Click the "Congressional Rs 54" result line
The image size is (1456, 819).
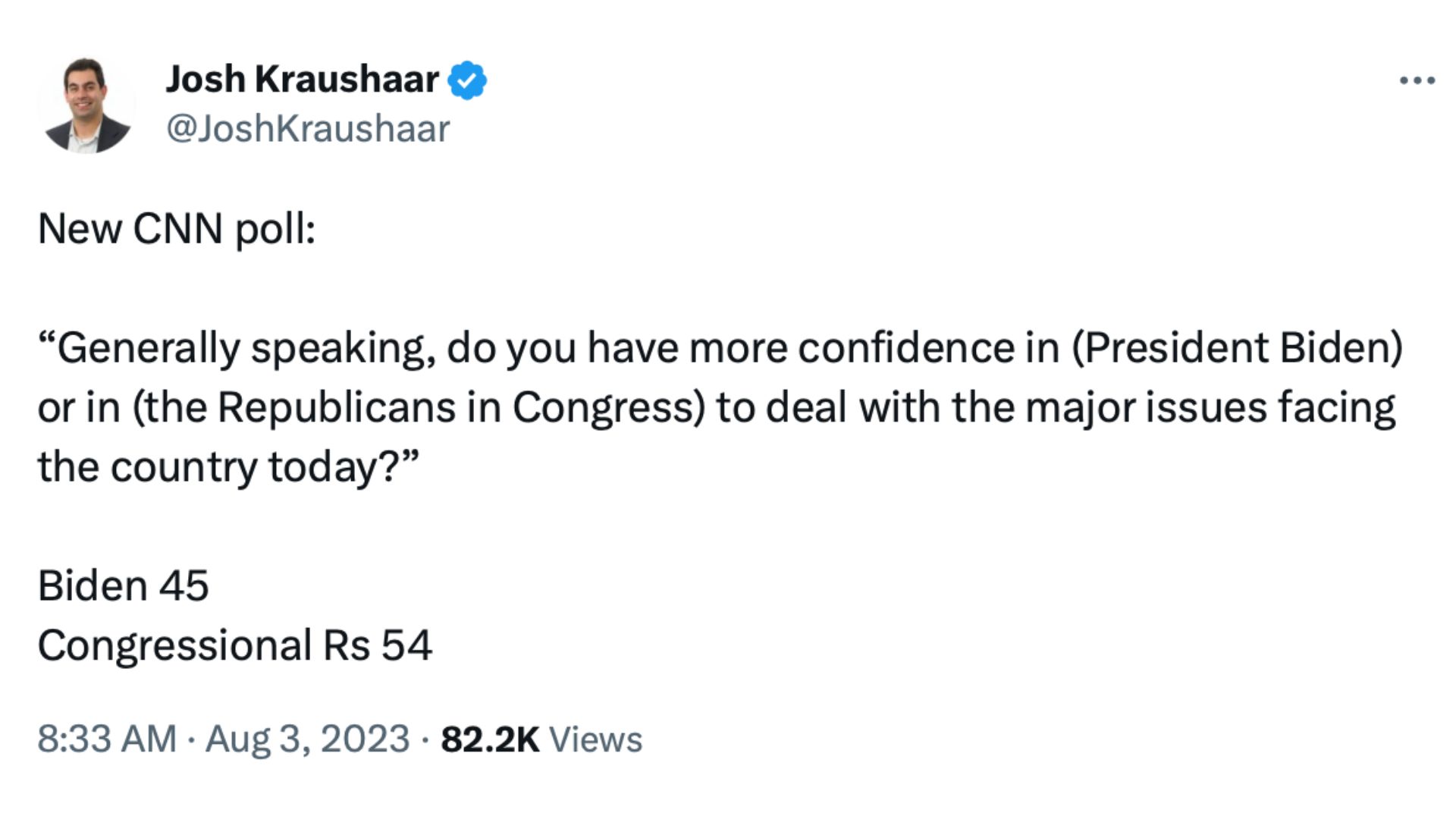[234, 645]
